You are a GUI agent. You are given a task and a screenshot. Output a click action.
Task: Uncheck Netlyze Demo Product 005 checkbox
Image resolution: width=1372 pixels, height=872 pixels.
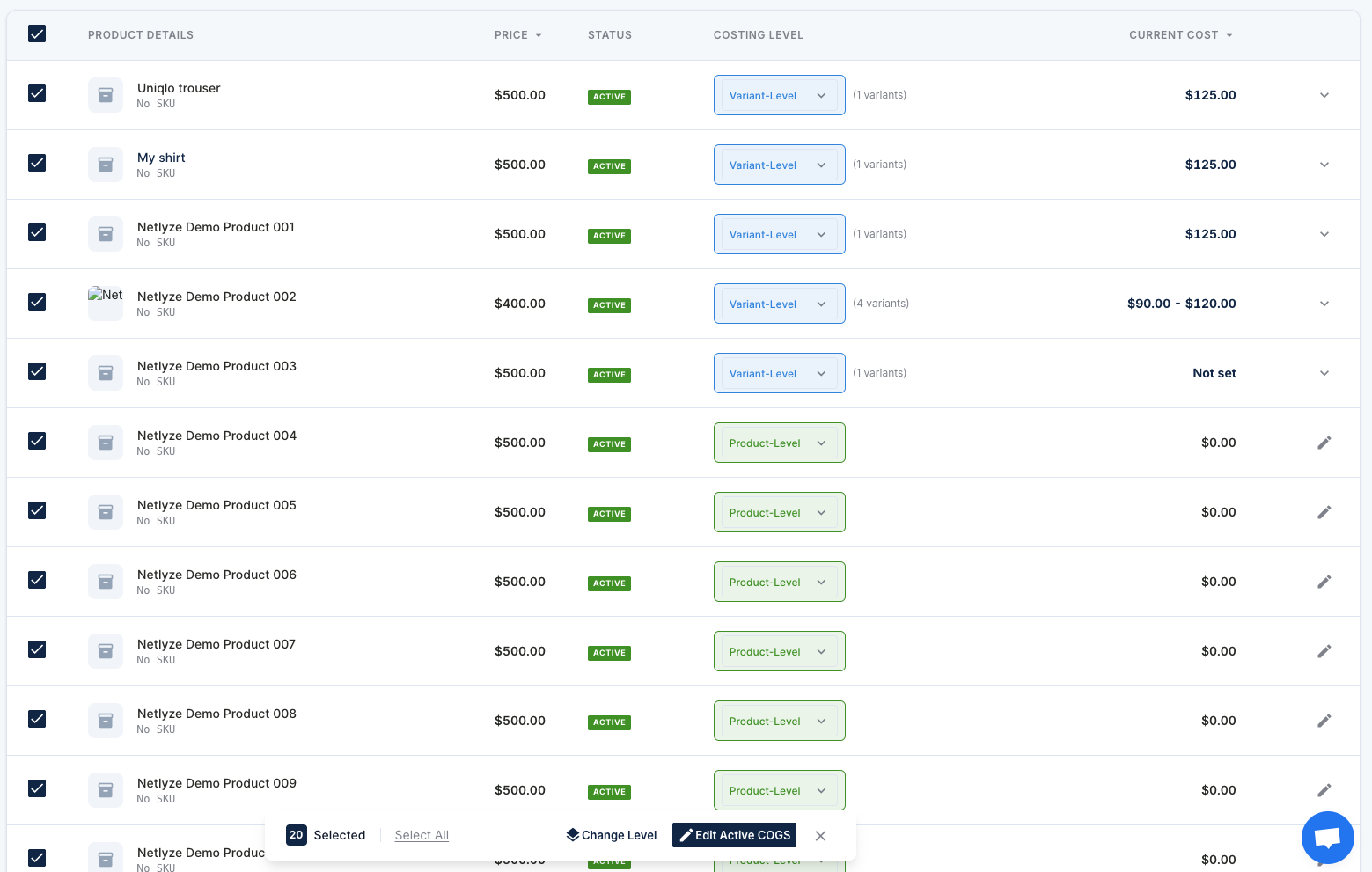point(37,510)
